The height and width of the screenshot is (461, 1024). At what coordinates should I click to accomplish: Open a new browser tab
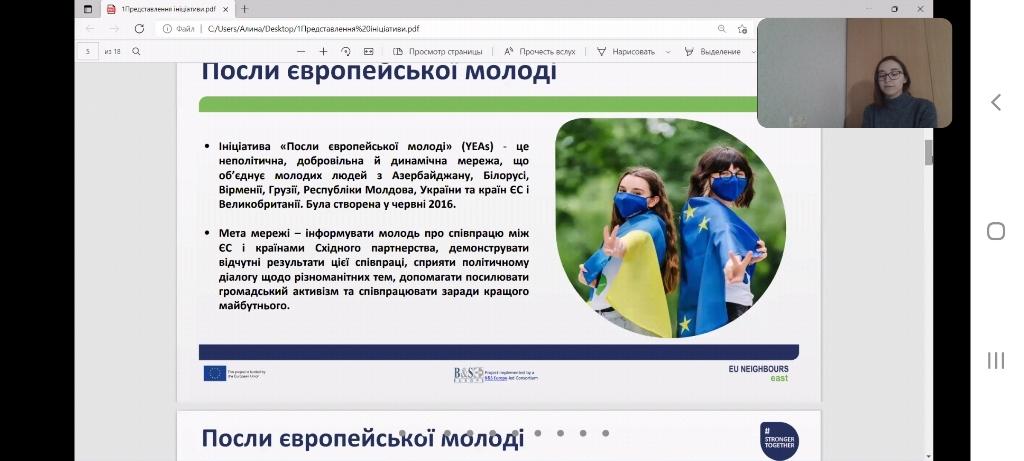click(x=245, y=9)
